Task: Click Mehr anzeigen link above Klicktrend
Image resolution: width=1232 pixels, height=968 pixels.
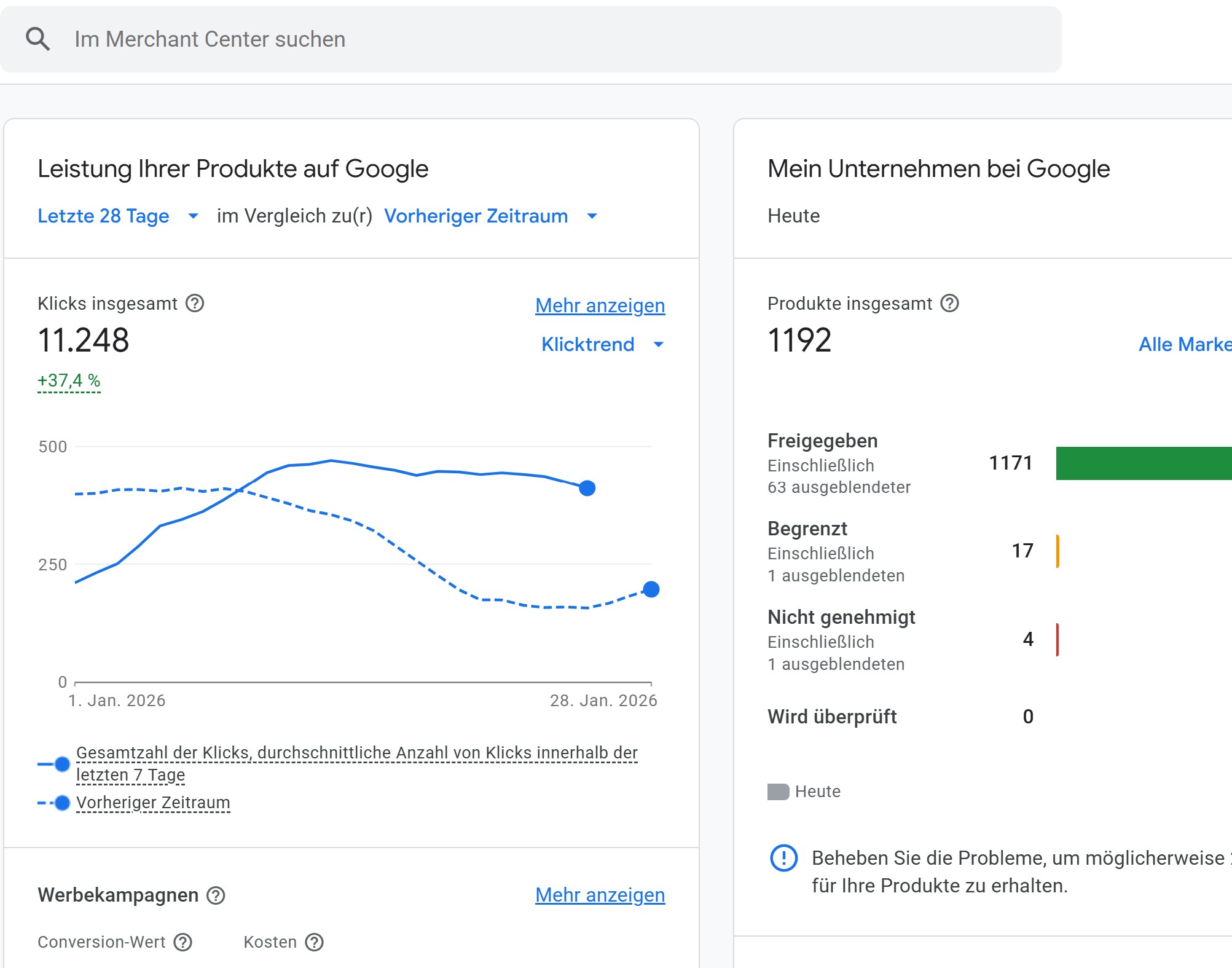Action: pyautogui.click(x=600, y=305)
